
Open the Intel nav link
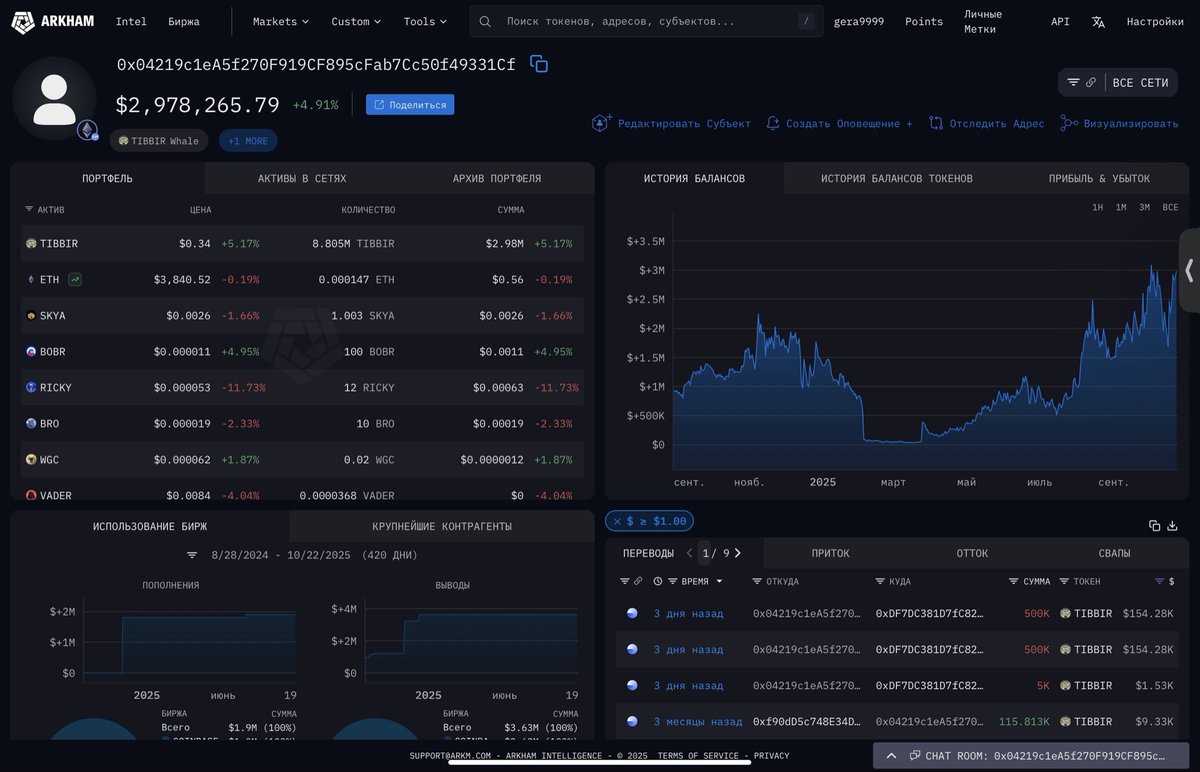coord(131,21)
